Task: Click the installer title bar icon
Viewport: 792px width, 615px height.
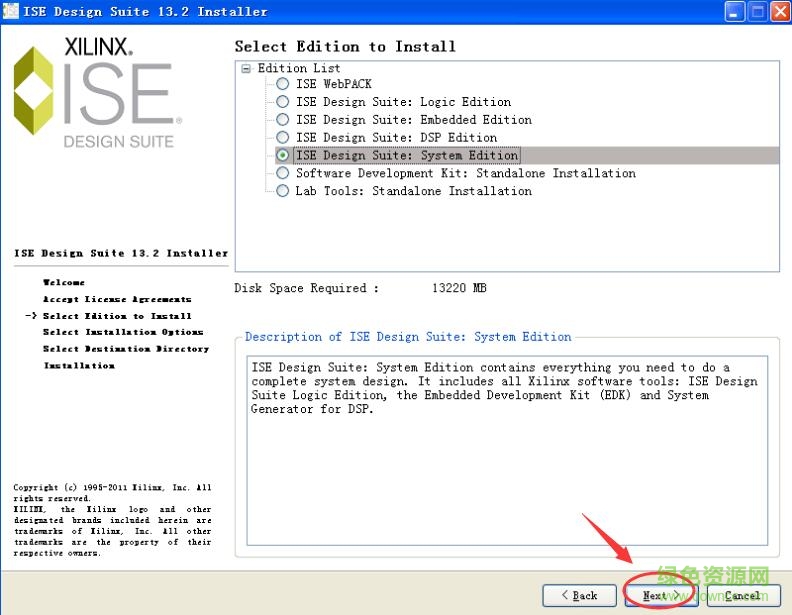Action: (x=12, y=12)
